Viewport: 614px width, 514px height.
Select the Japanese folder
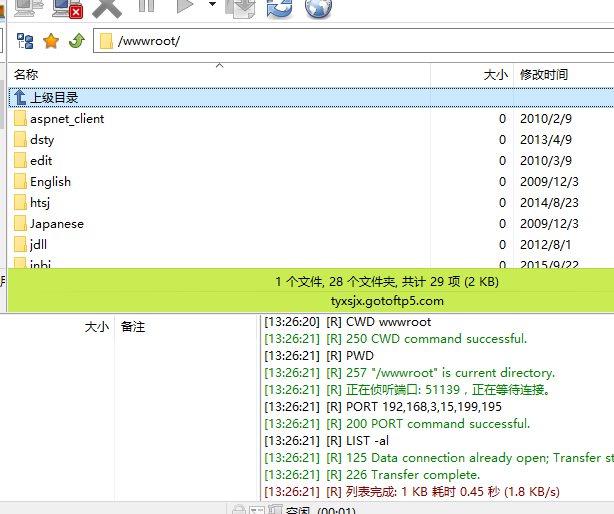[x=56, y=224]
